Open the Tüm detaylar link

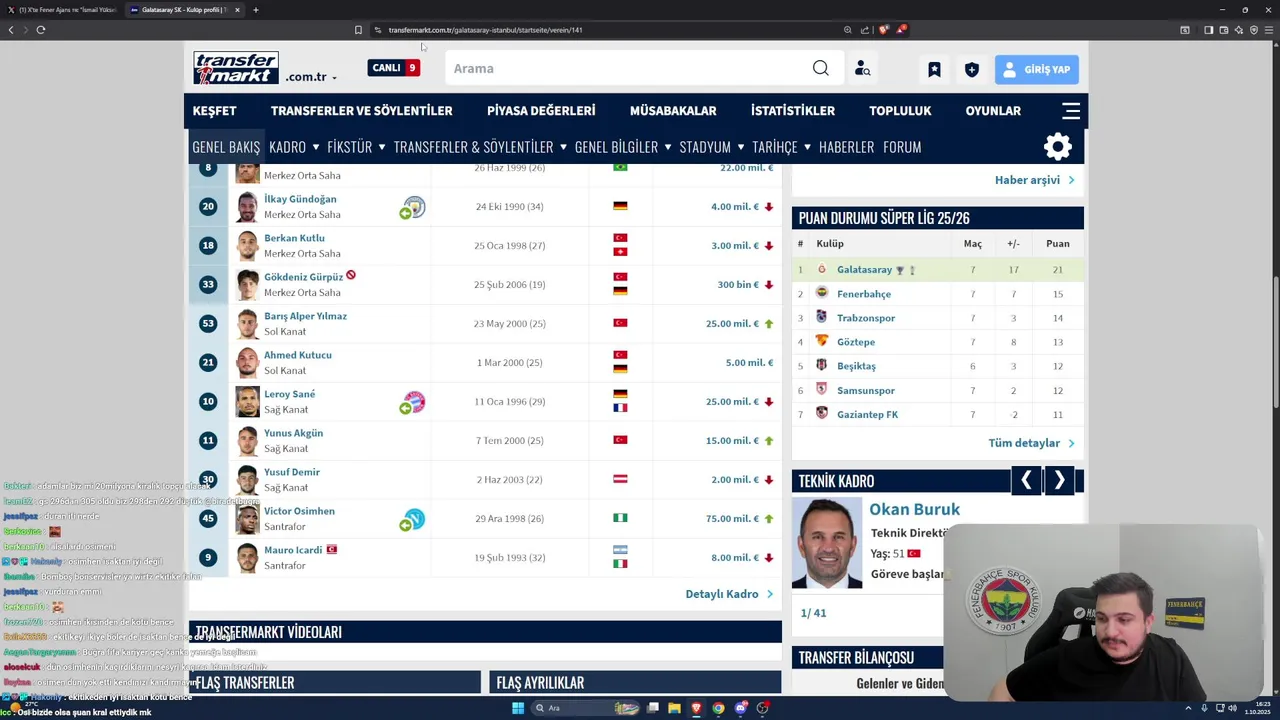pos(1031,443)
